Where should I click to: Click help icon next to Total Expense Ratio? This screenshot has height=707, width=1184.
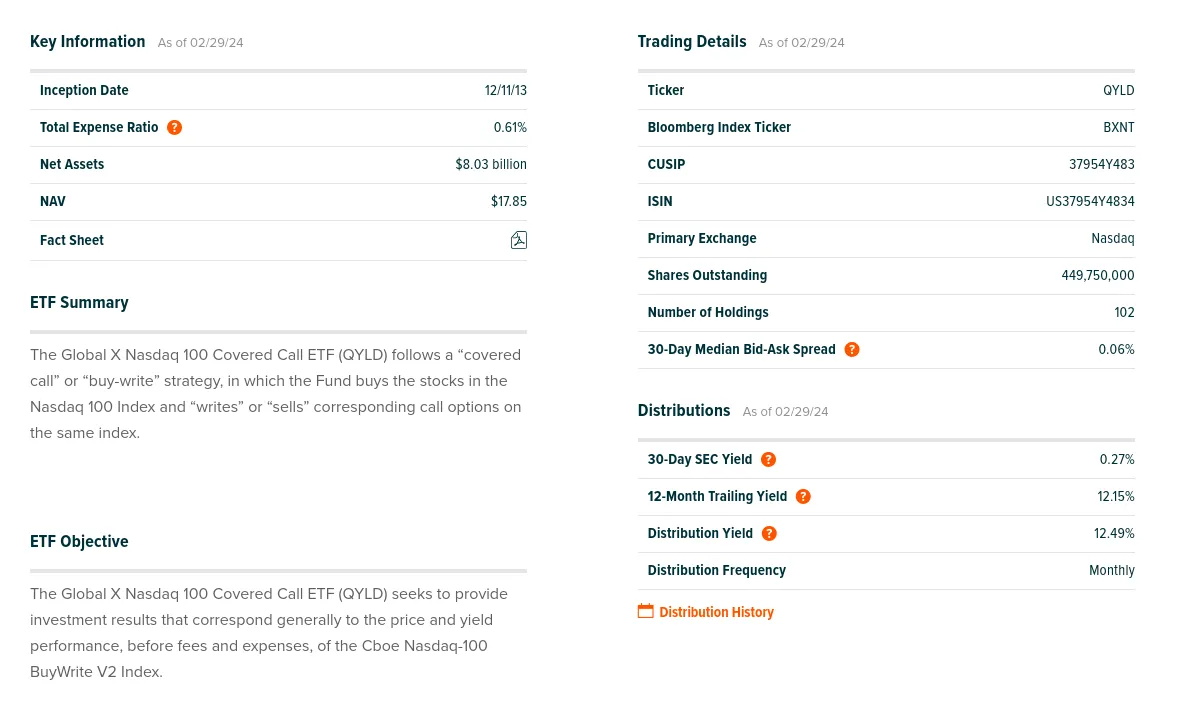click(x=174, y=128)
